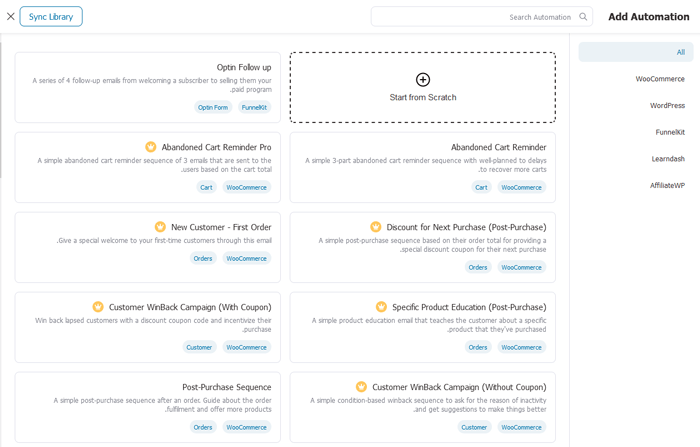Click crown icon beside Abandoned Cart Reminder Pro
The image size is (700, 447).
point(151,147)
